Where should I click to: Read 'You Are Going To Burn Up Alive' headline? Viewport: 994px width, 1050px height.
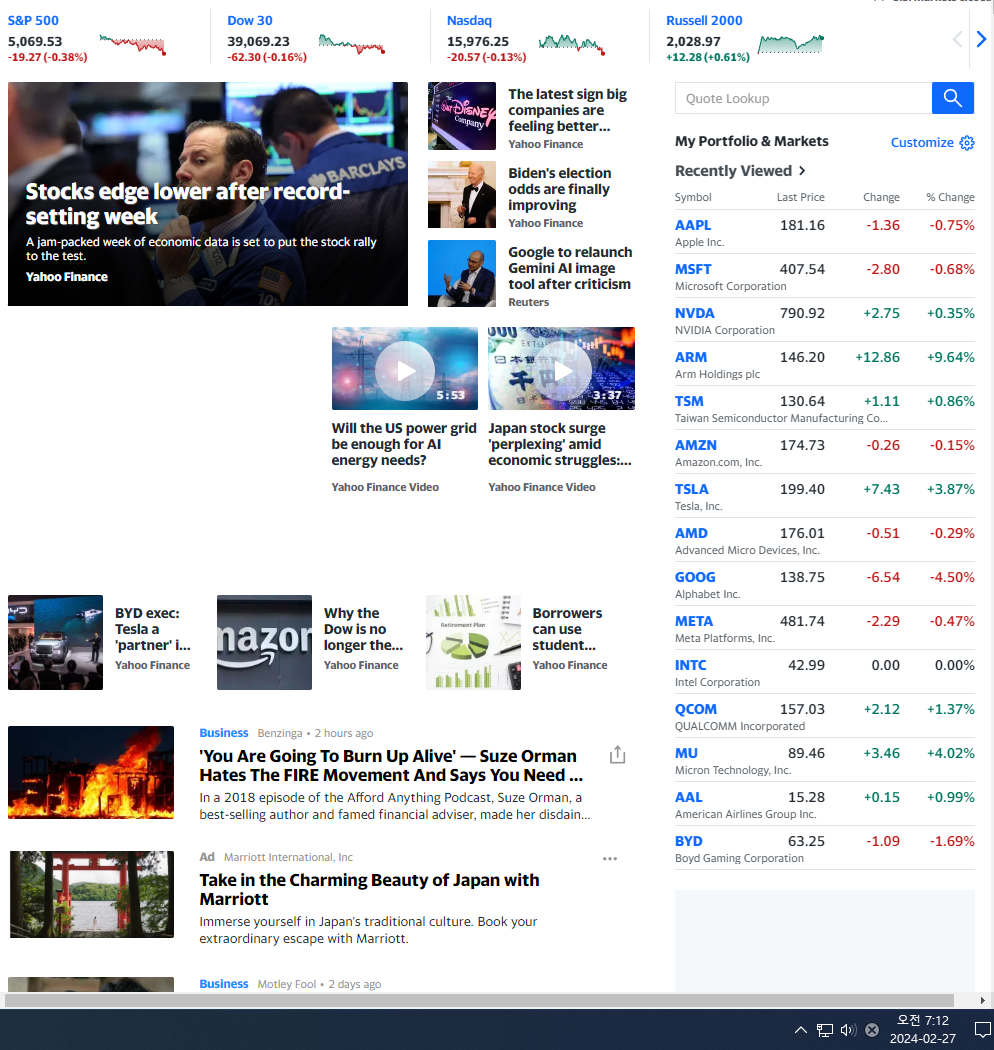pyautogui.click(x=391, y=765)
